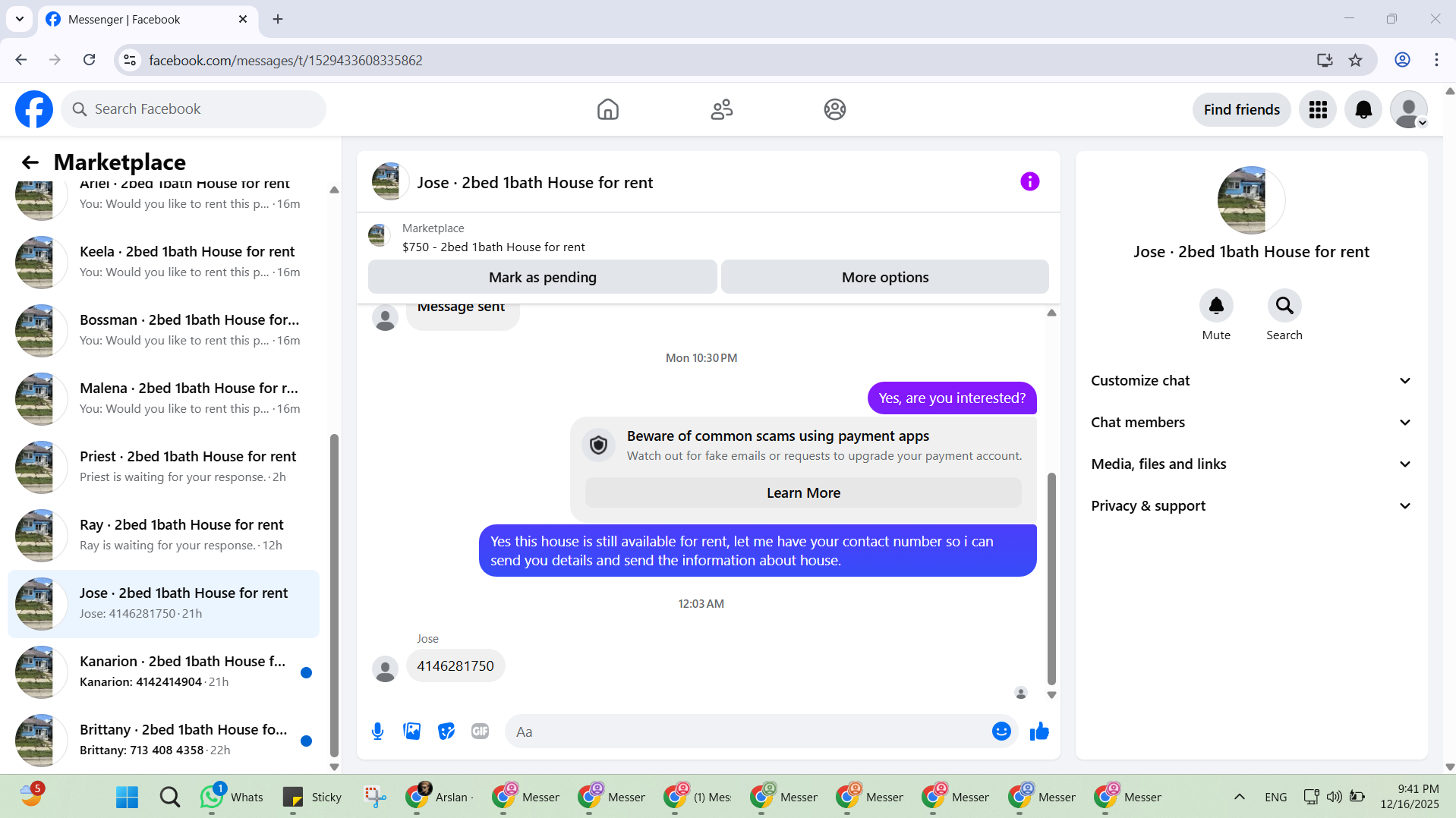Open Priest's rental conversation

[x=163, y=467]
